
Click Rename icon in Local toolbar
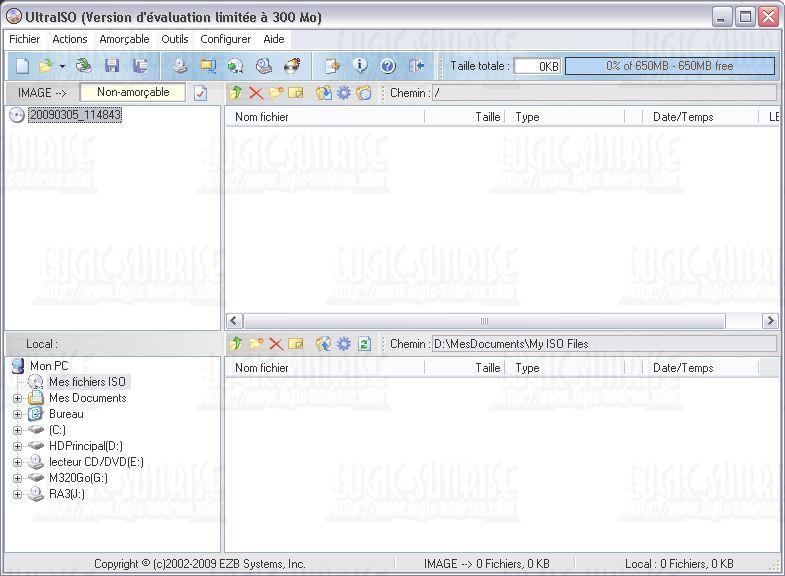point(296,344)
